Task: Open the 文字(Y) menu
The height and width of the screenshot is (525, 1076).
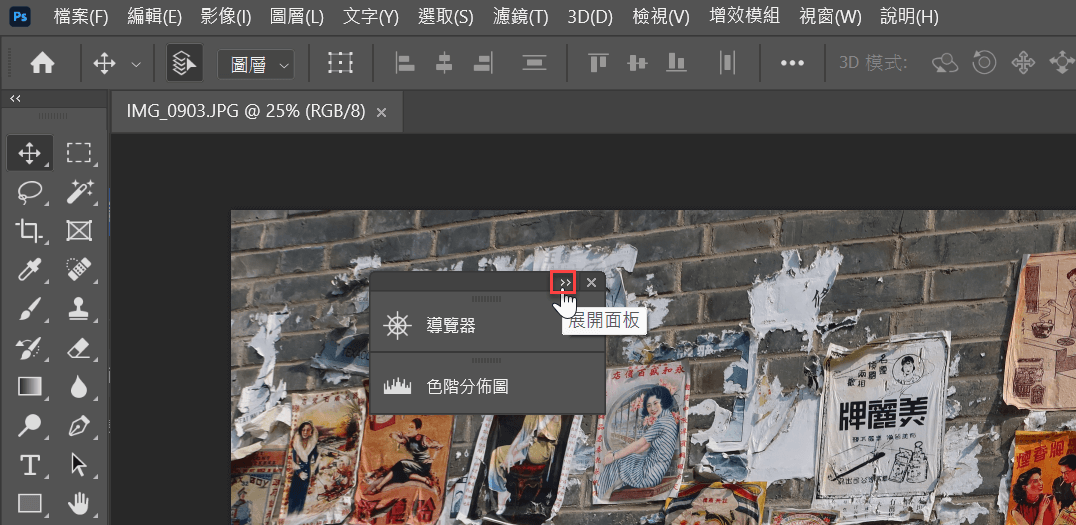Action: click(371, 18)
